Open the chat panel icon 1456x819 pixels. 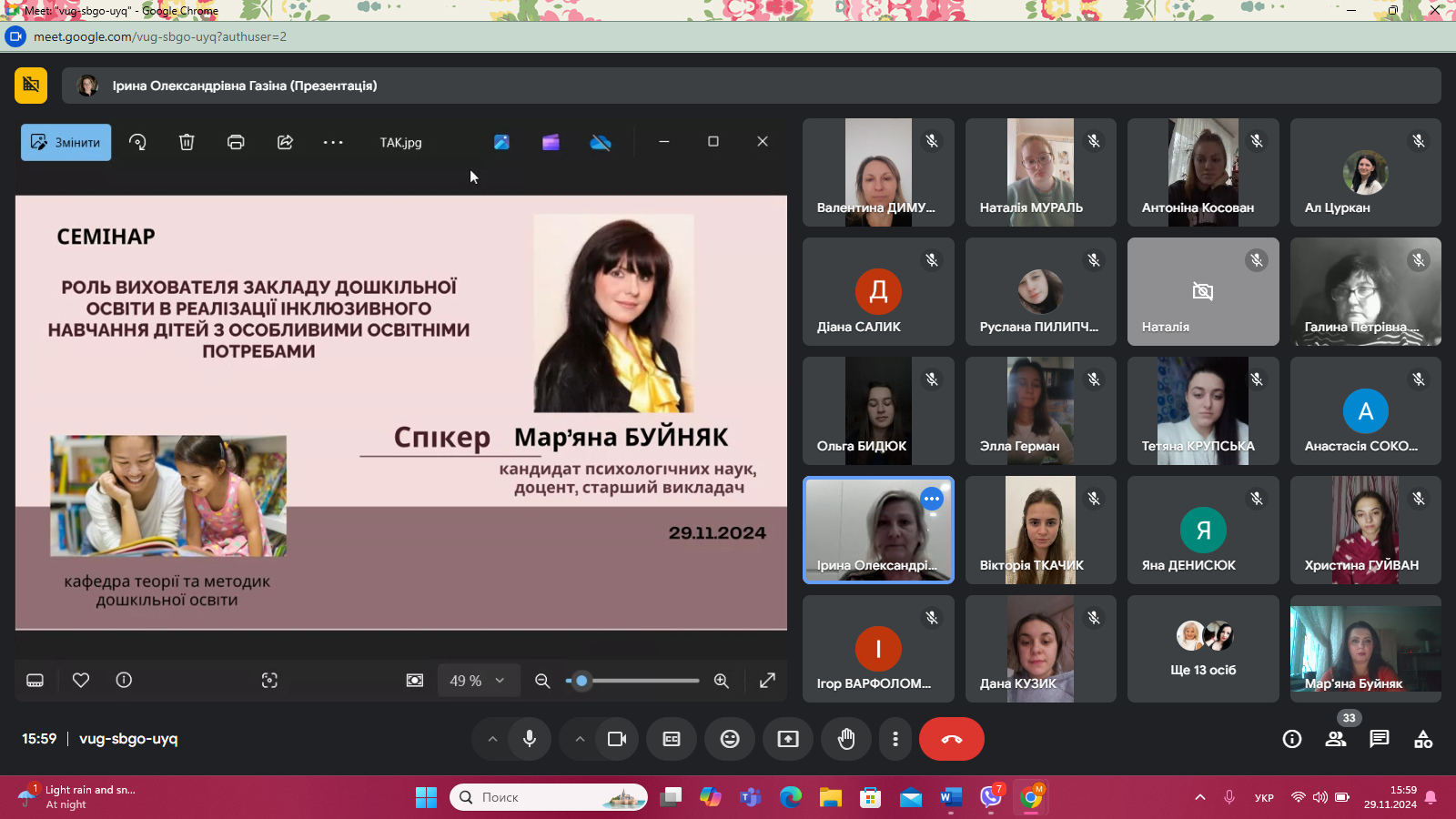[x=1380, y=739]
